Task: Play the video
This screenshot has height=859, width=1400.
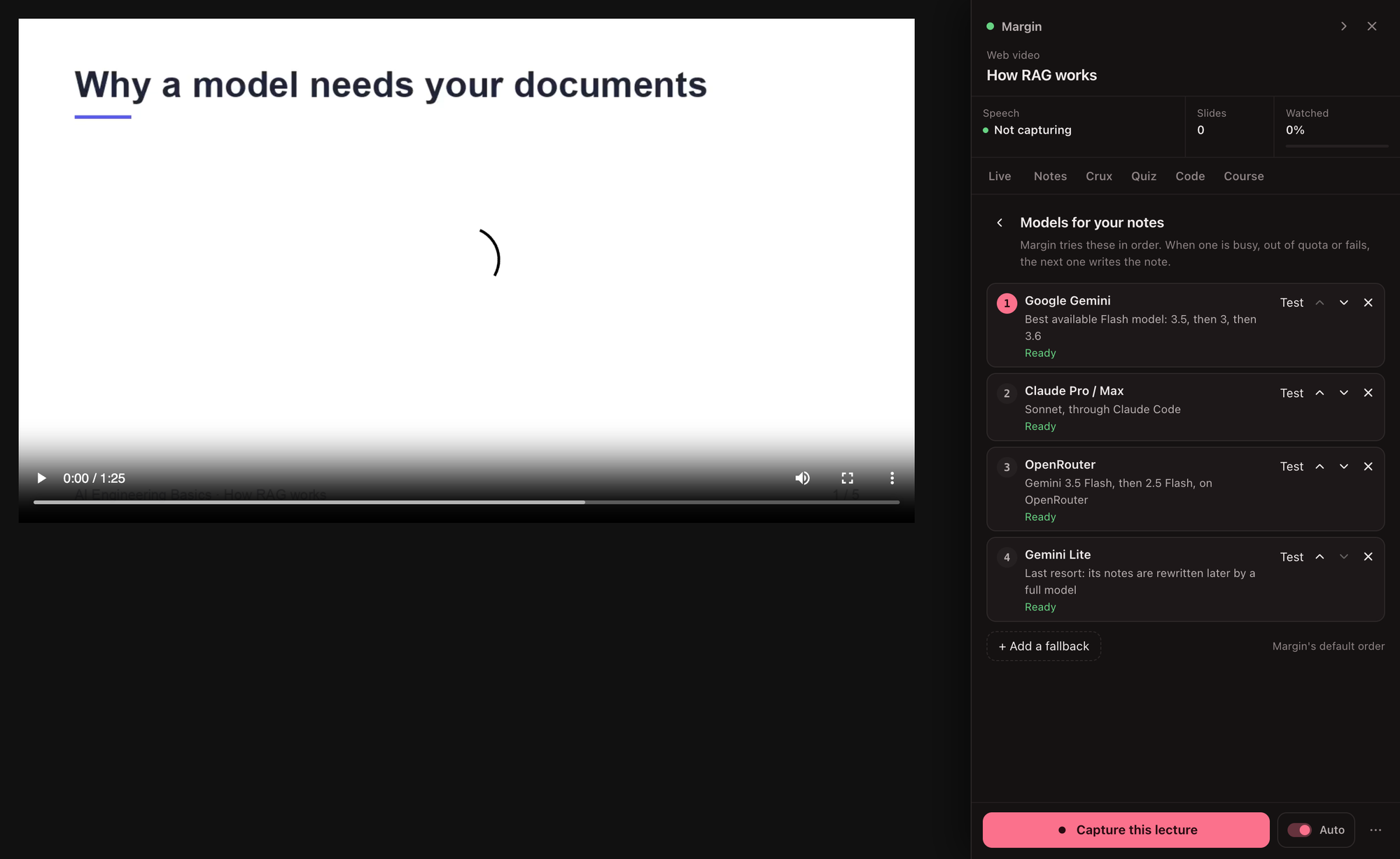Action: click(x=41, y=478)
